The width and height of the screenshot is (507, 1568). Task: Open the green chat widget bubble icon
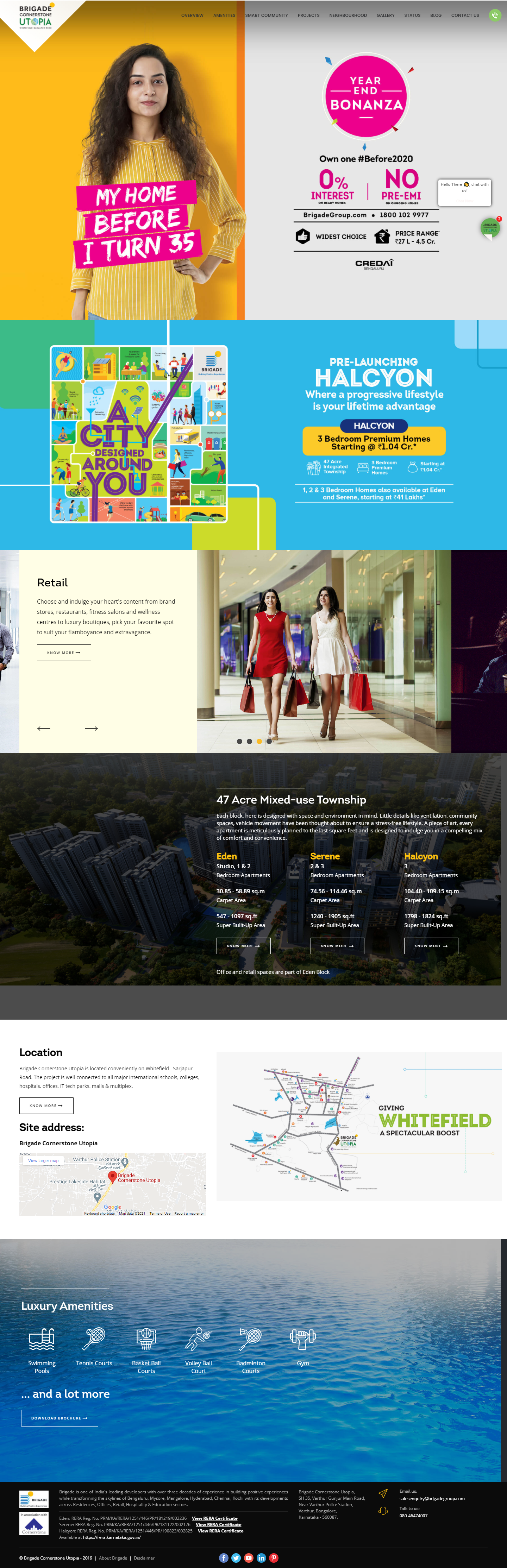coord(490,228)
